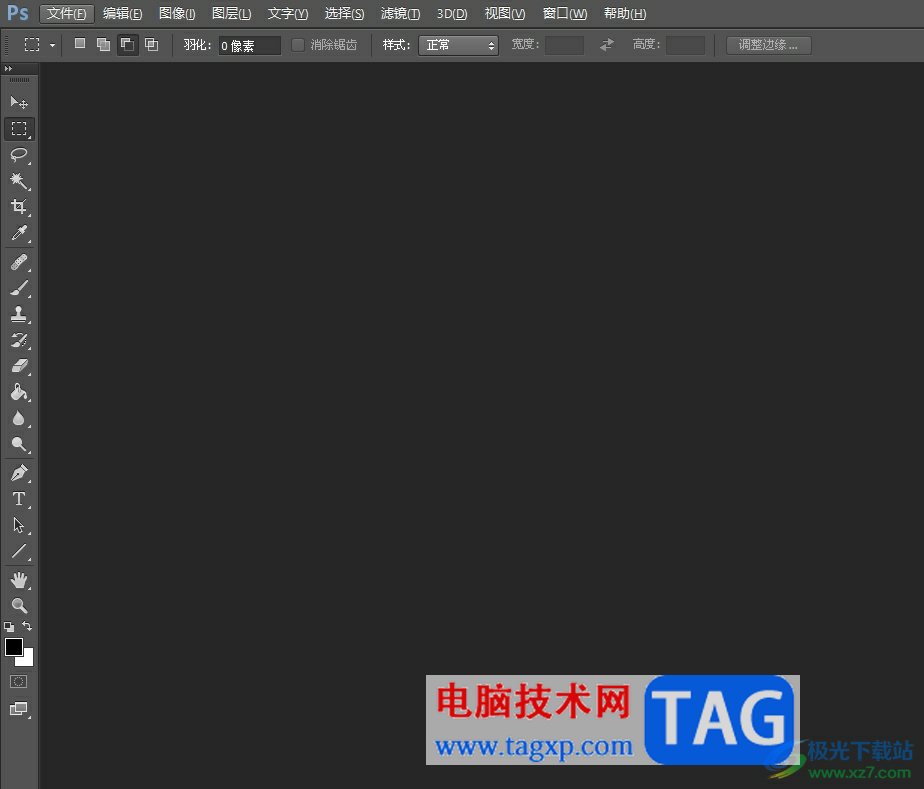Change the screen mode
The image size is (924, 789).
19,709
